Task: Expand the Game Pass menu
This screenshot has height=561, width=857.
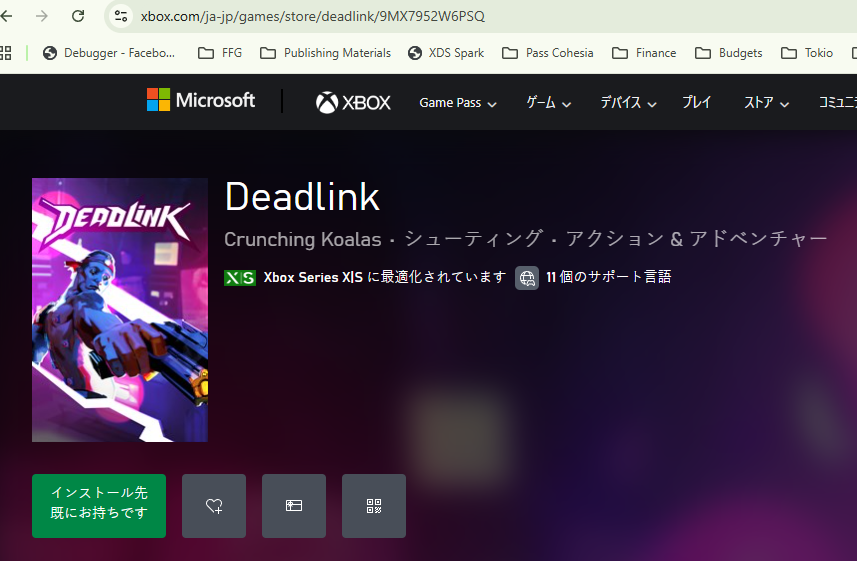Action: 458,103
